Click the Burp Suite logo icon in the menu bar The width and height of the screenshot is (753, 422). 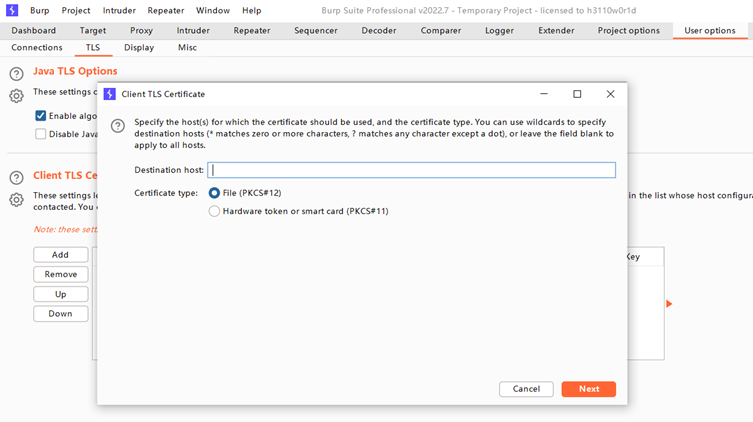12,10
